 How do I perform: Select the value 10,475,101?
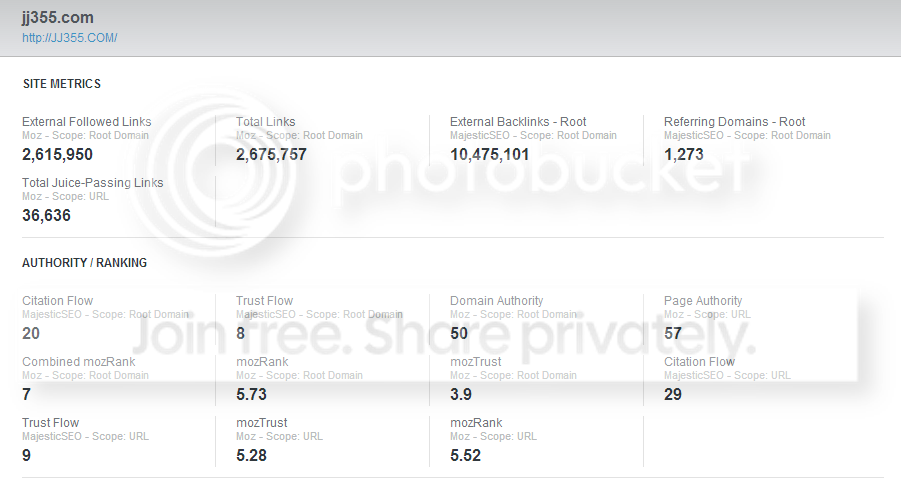(489, 154)
